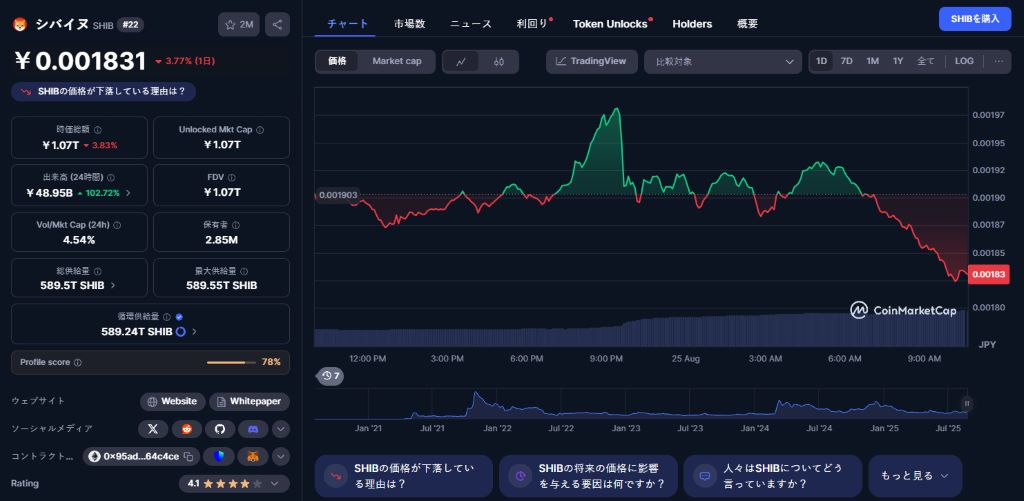
Task: Click info icon next to Profile score
Action: click(x=78, y=363)
